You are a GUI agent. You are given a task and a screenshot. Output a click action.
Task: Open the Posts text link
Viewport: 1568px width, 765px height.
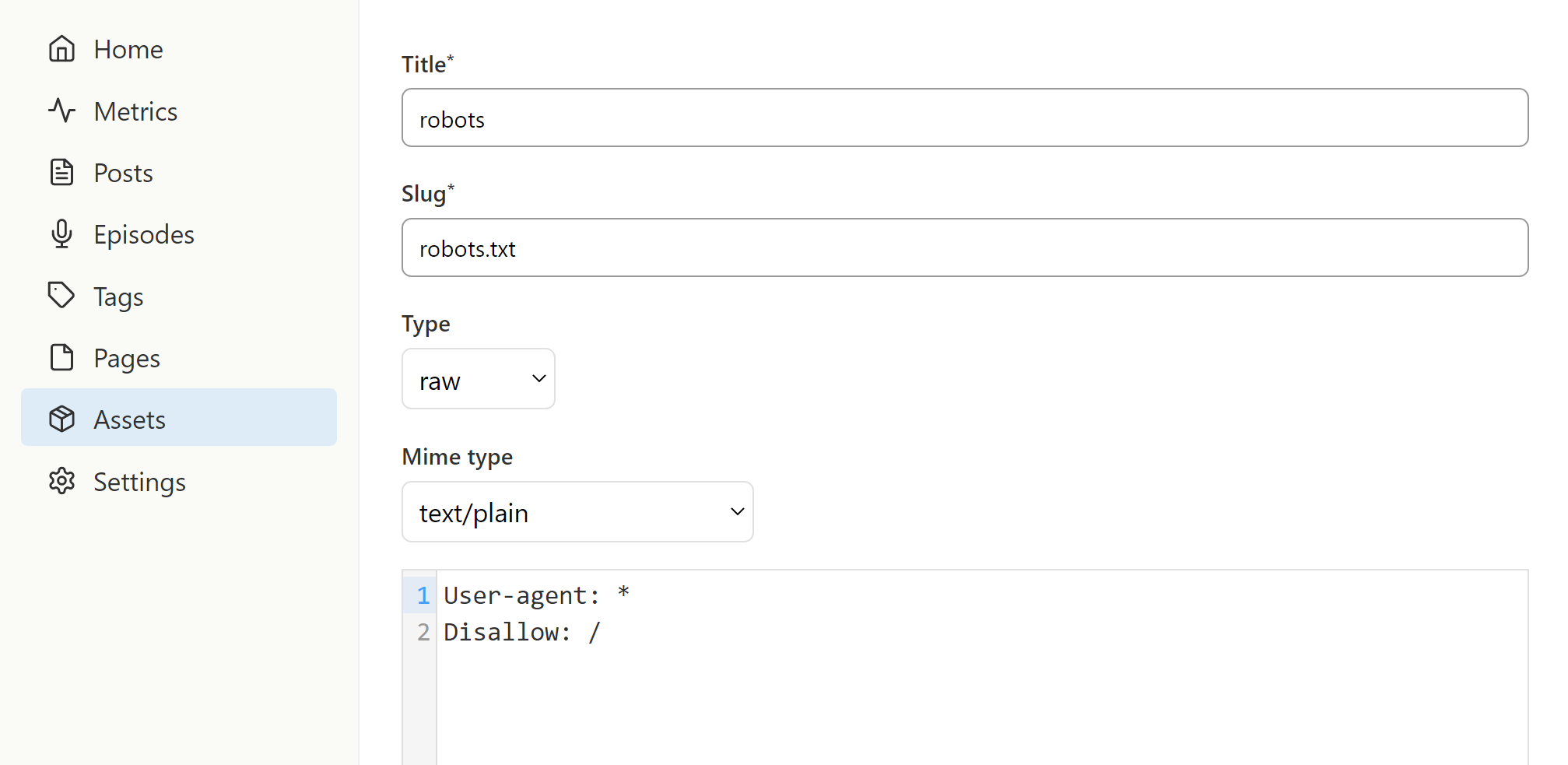click(x=123, y=173)
